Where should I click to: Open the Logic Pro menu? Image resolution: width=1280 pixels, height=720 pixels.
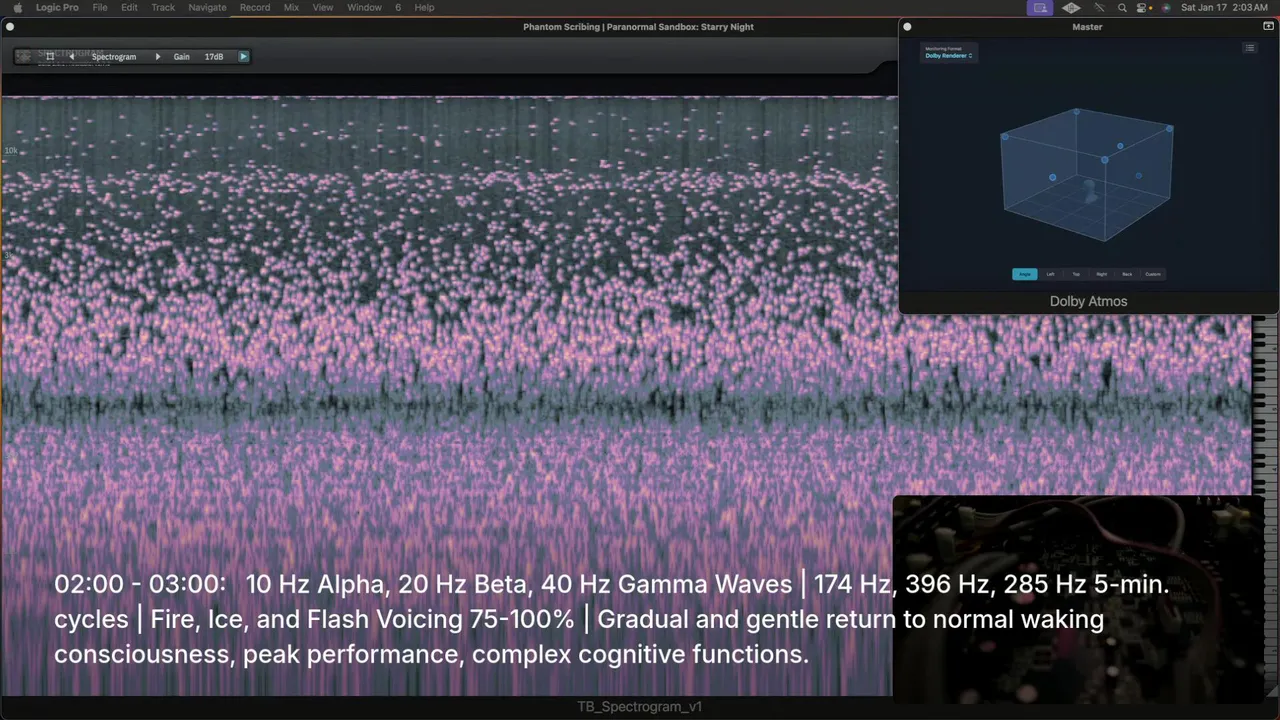tap(57, 7)
